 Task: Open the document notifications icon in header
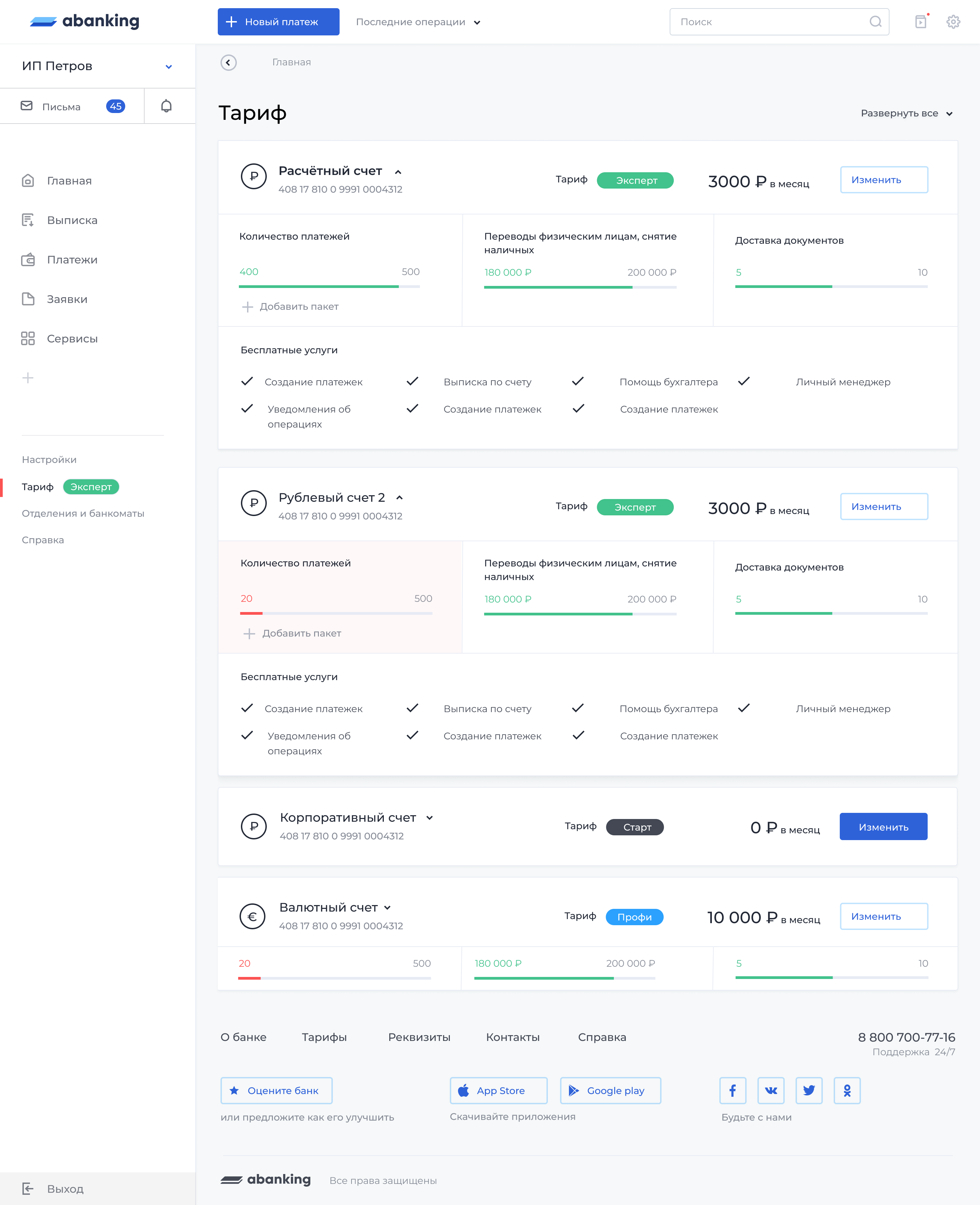click(x=921, y=21)
